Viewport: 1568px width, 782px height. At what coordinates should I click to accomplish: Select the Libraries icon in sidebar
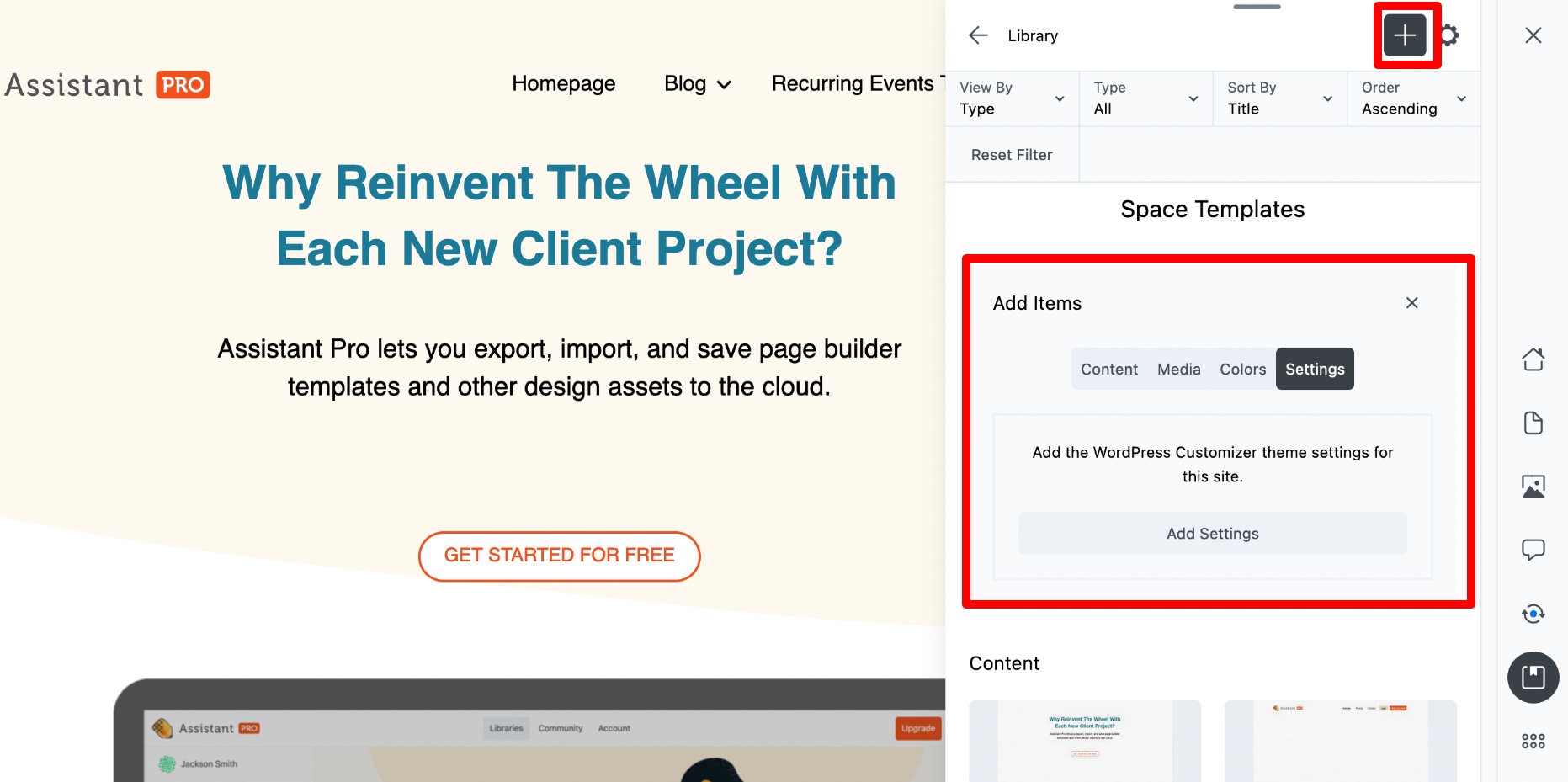(1533, 678)
